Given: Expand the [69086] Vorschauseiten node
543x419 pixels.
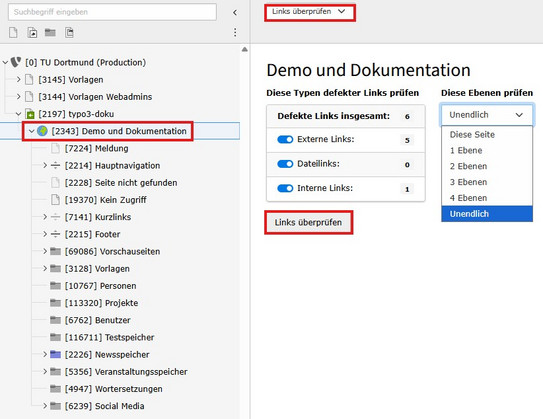Looking at the screenshot, I should [x=45, y=251].
